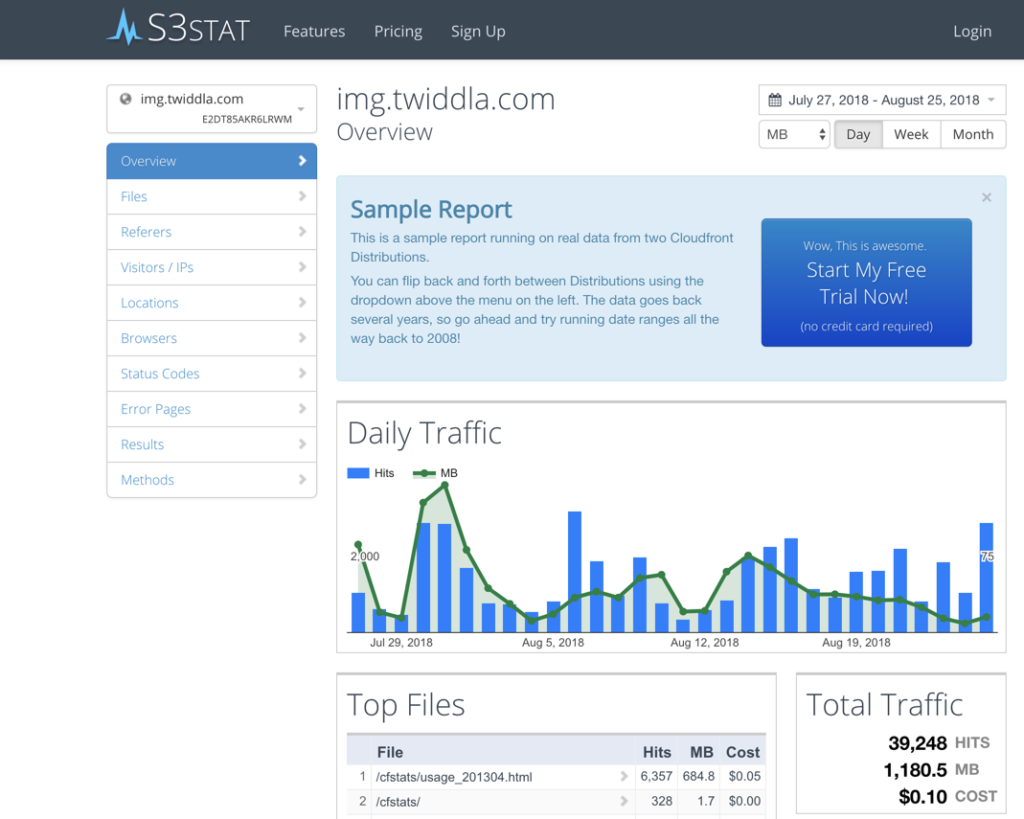Open the Referers section
The width and height of the screenshot is (1024, 819).
point(212,232)
